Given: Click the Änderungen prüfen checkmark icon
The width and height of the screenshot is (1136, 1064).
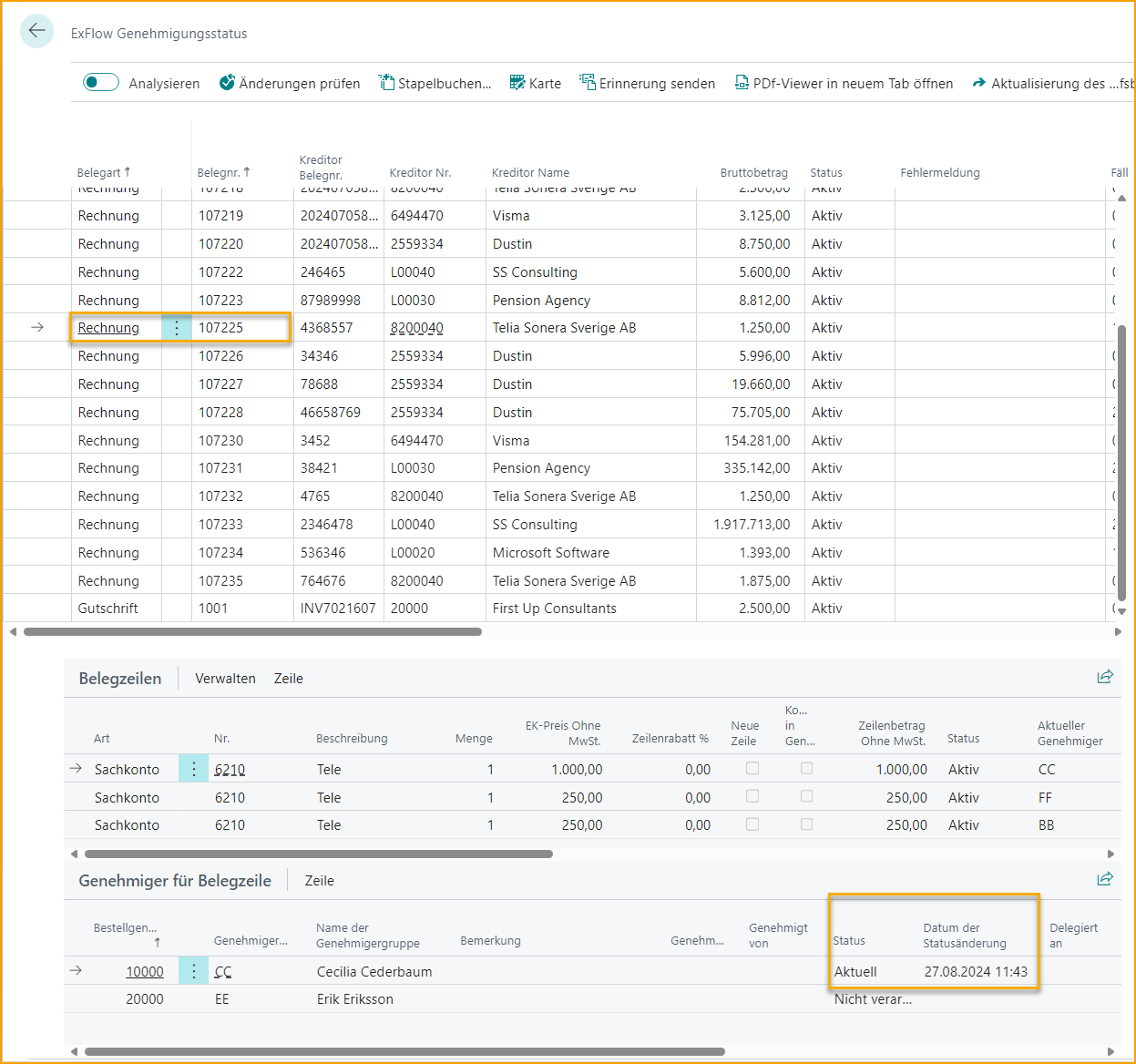Looking at the screenshot, I should tap(226, 82).
